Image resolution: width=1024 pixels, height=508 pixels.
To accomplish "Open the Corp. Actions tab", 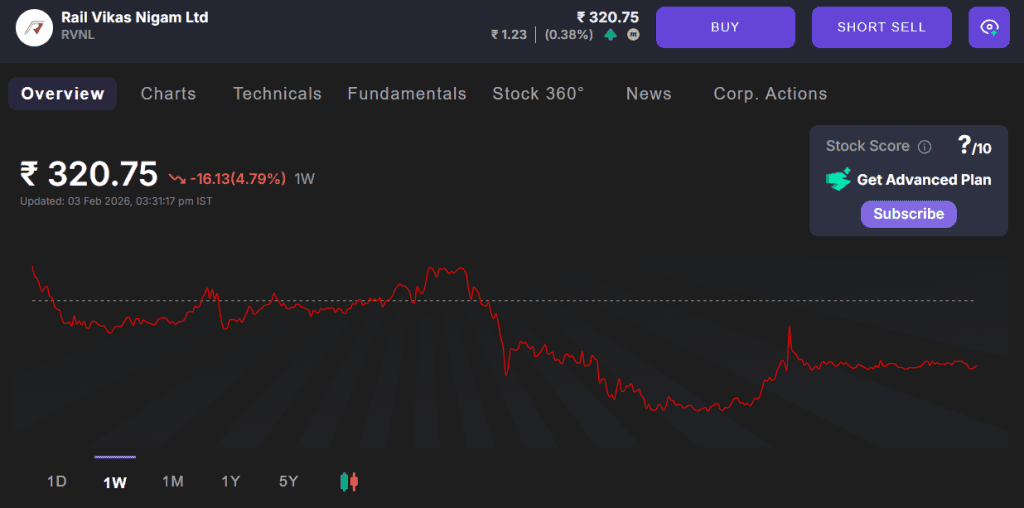I will (770, 94).
